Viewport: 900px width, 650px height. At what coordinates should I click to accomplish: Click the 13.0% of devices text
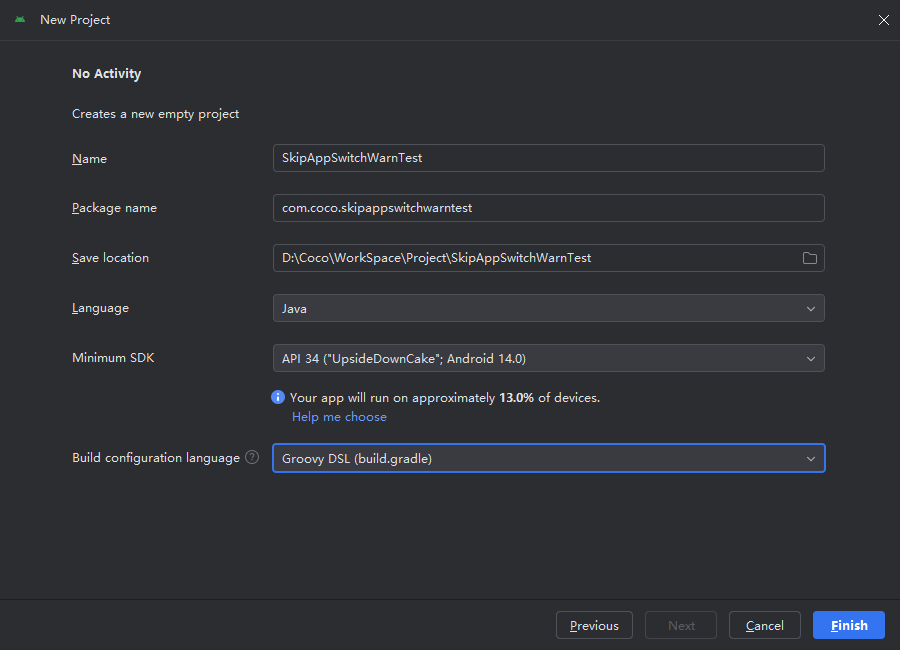pyautogui.click(x=549, y=397)
